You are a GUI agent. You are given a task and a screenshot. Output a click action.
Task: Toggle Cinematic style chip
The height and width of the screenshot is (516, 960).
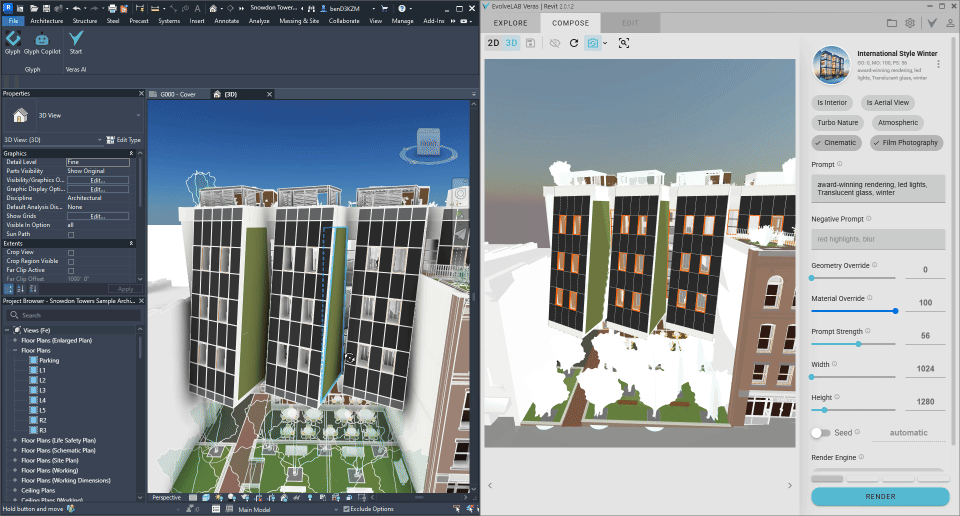click(x=836, y=143)
